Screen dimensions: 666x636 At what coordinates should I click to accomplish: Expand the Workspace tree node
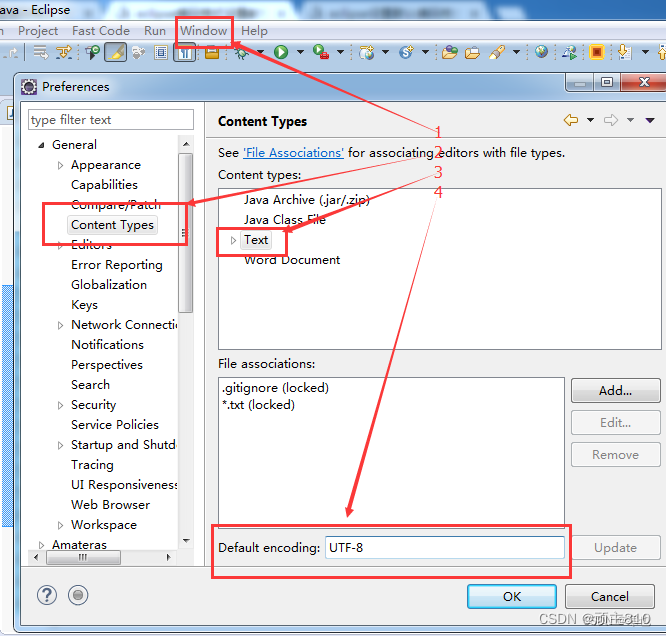[60, 525]
